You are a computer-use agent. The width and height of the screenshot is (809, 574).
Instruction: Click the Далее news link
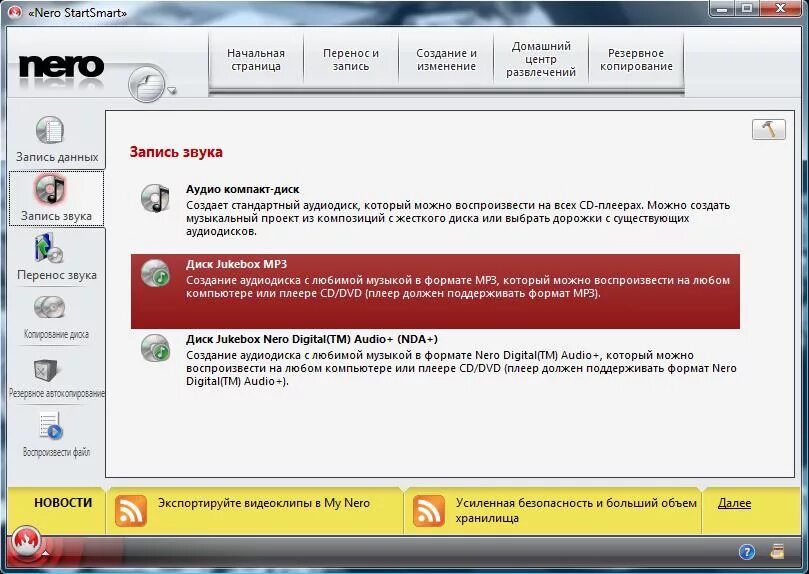coord(734,503)
